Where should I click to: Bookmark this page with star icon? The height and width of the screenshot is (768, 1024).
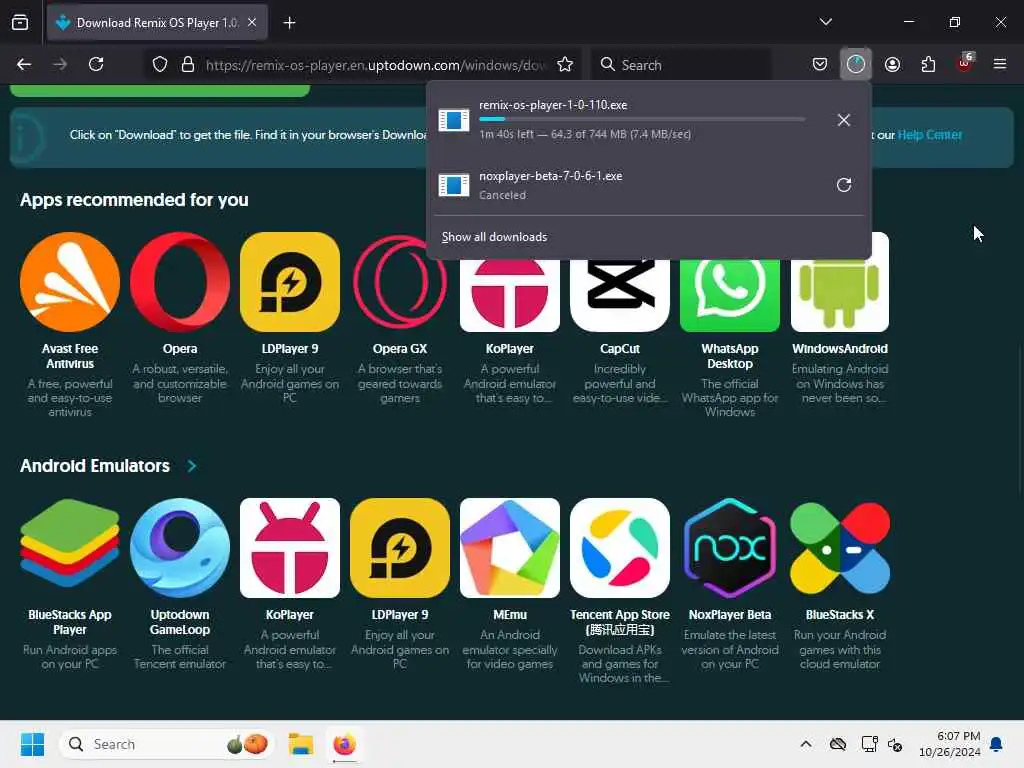(x=565, y=64)
